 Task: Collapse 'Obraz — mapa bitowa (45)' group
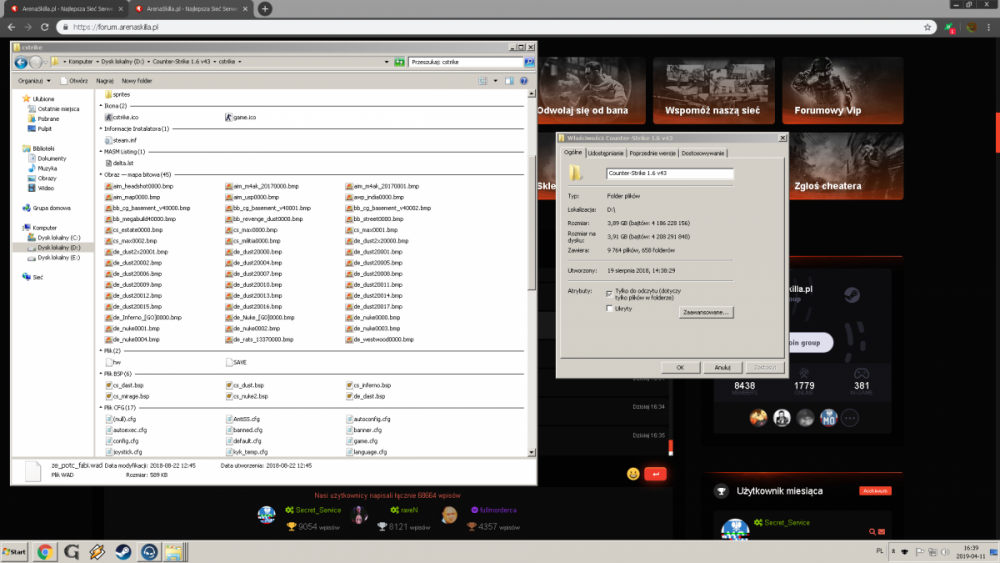tap(101, 175)
